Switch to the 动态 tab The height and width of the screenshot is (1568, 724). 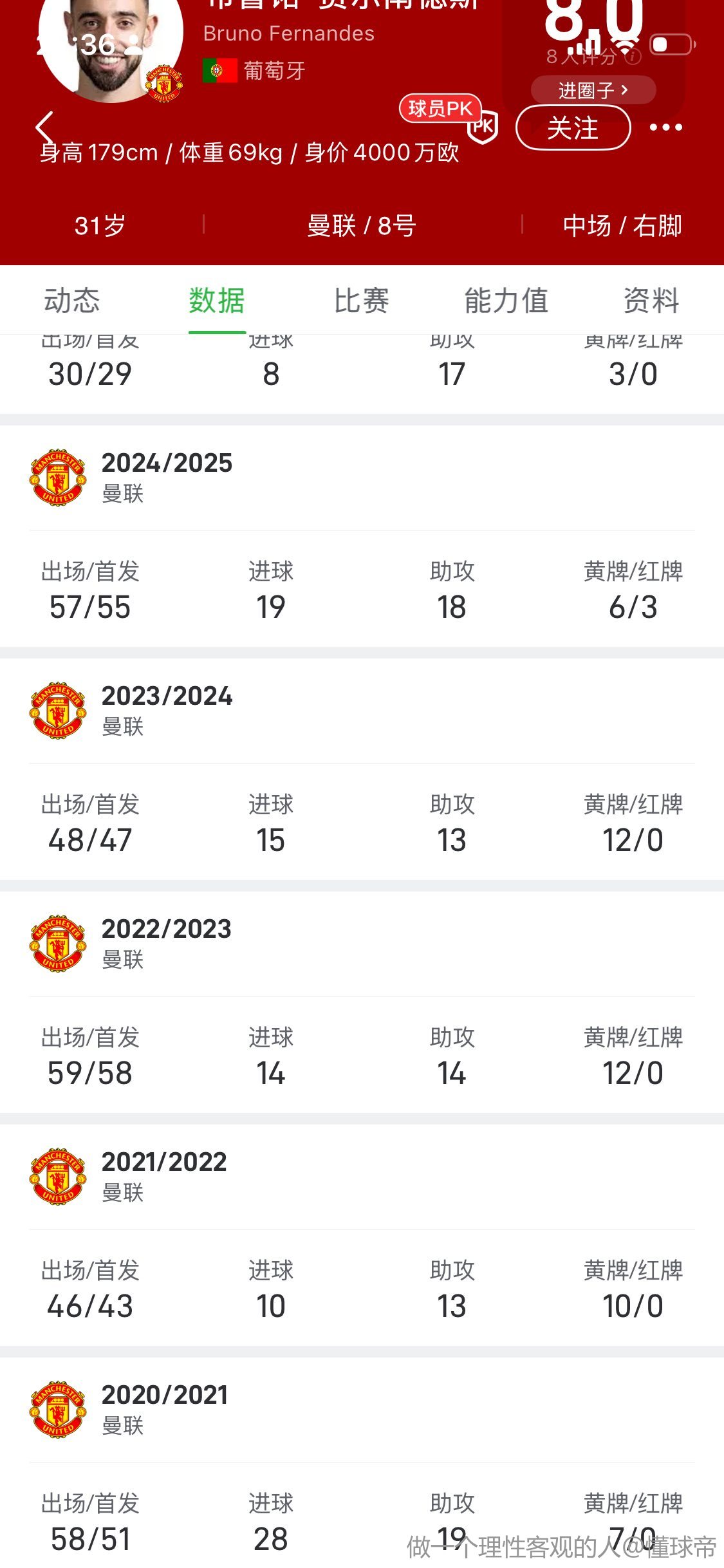pos(71,301)
